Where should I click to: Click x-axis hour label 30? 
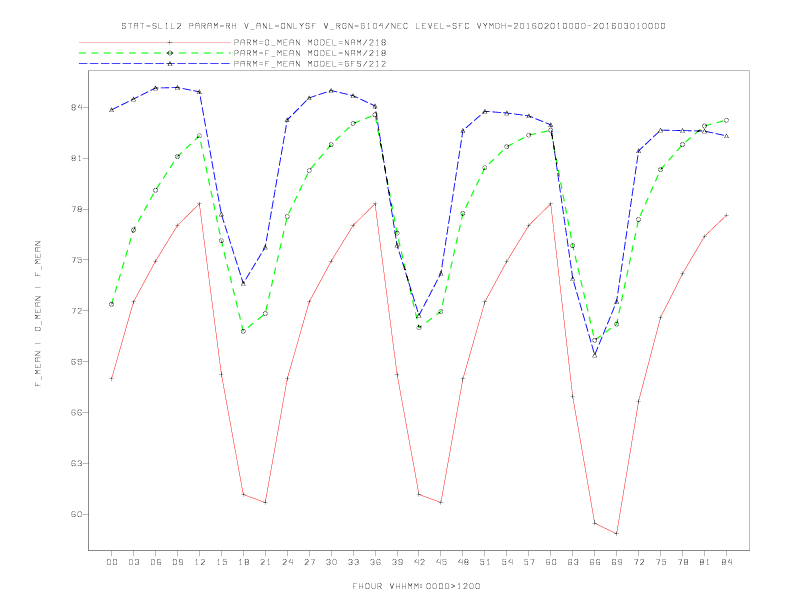pos(331,562)
